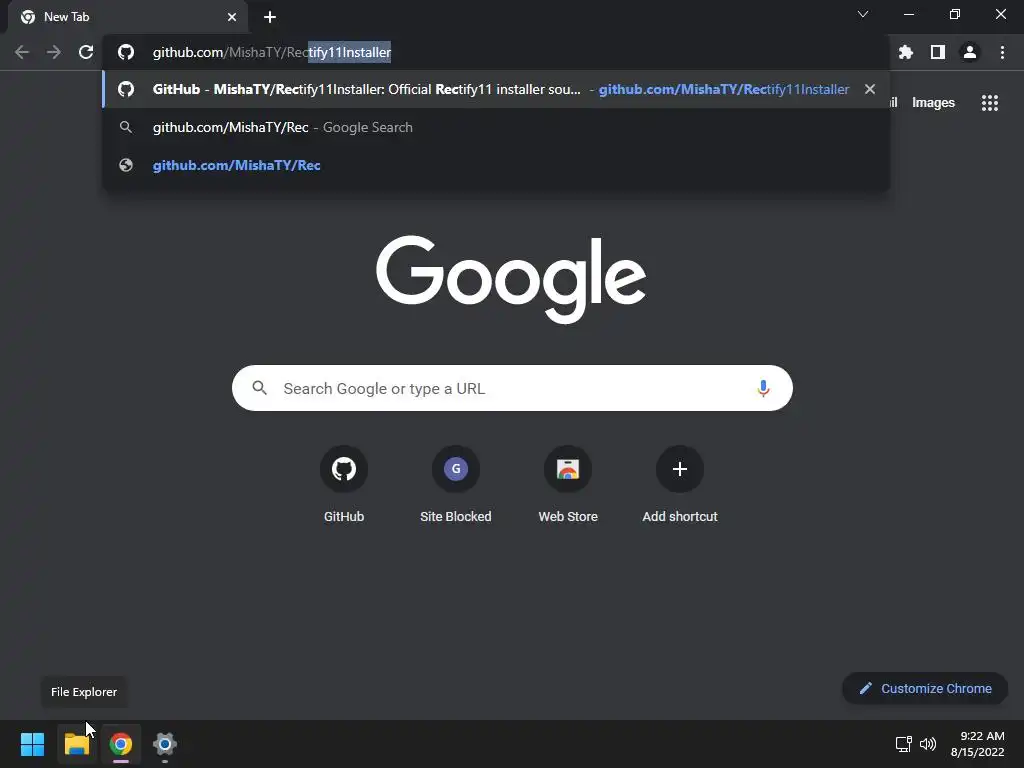Click the browser Back arrow
Image resolution: width=1024 pixels, height=768 pixels.
(22, 52)
